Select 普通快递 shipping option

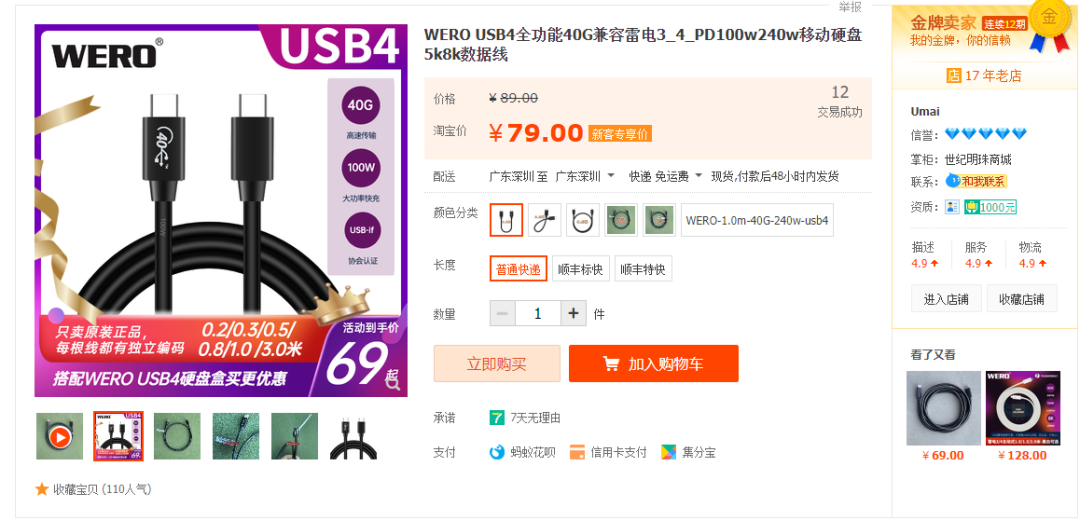519,269
